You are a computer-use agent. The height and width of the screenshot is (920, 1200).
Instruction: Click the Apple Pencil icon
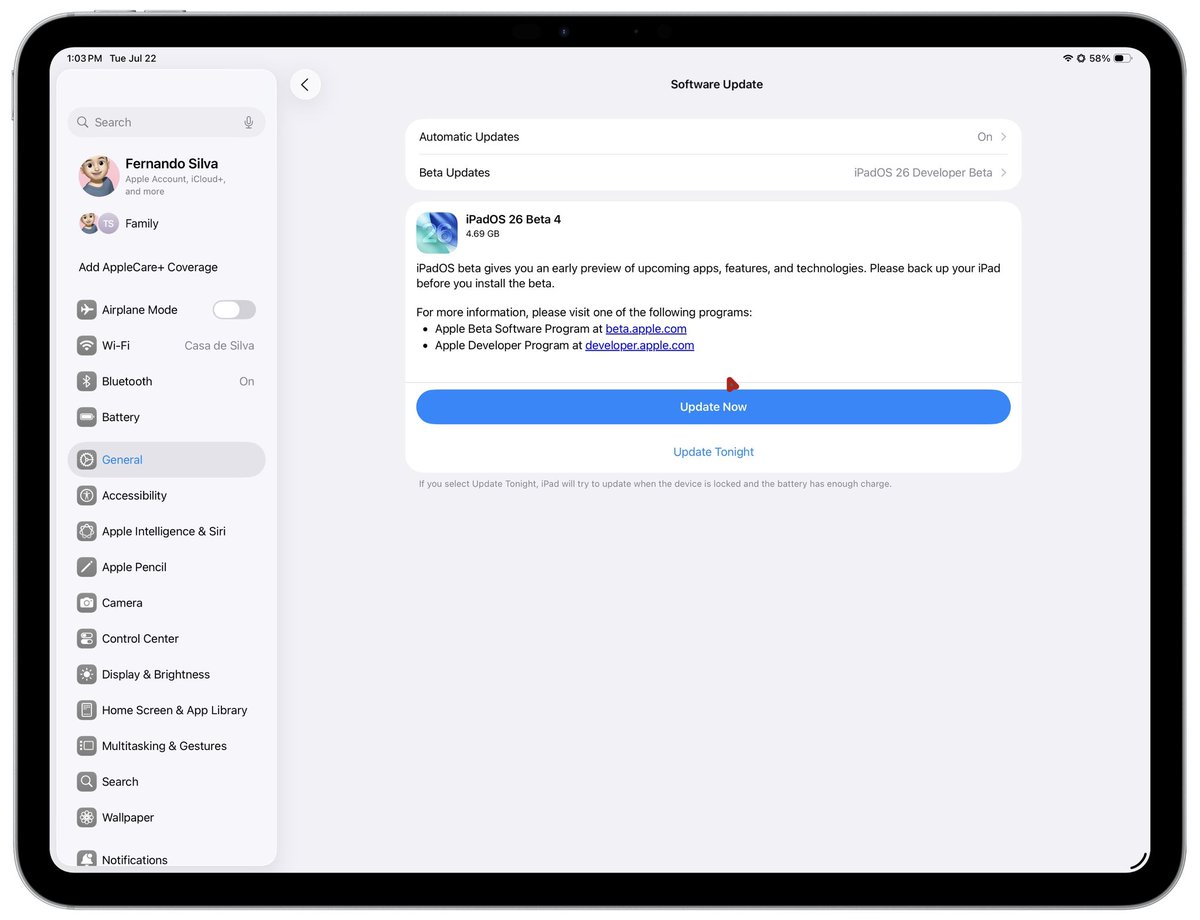tap(87, 567)
